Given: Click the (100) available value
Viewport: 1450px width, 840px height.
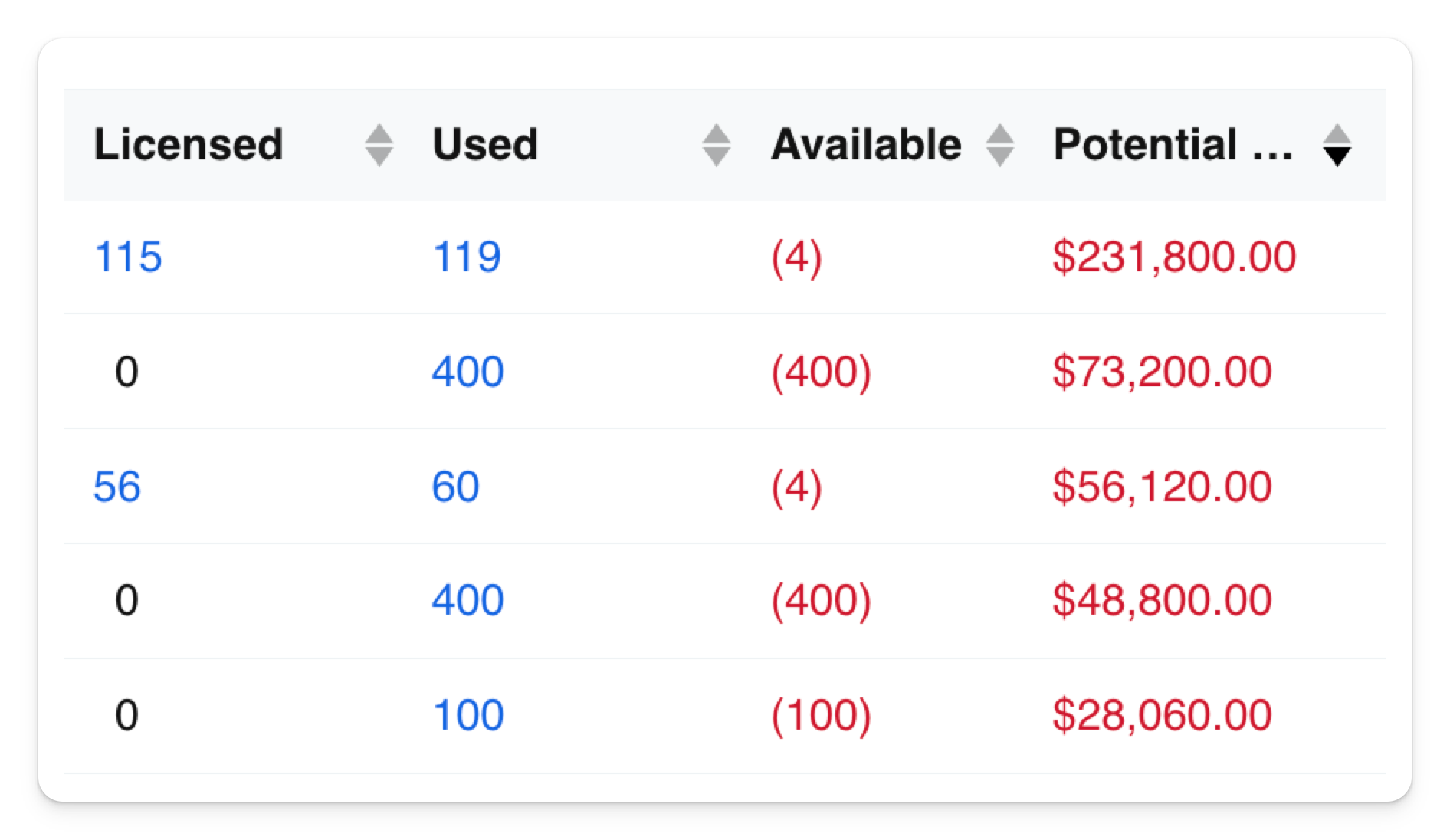Looking at the screenshot, I should tap(822, 716).
